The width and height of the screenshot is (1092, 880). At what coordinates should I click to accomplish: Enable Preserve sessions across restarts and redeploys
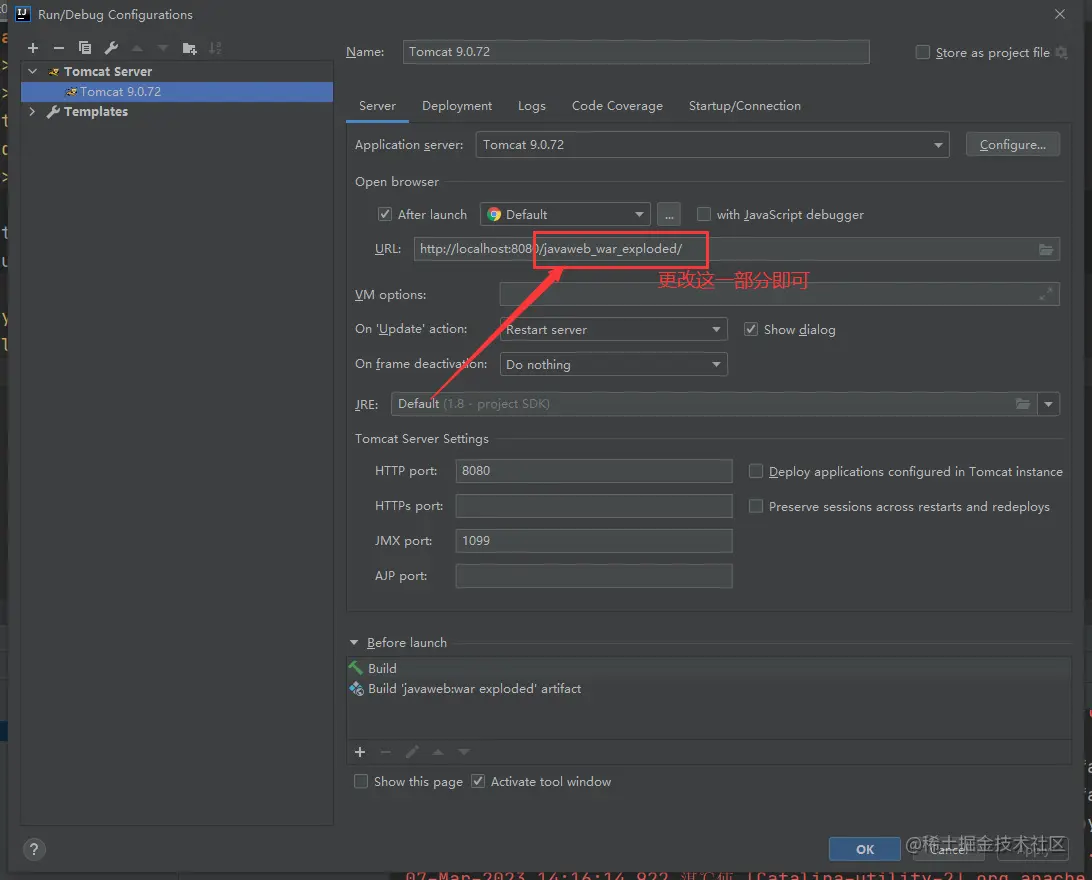click(x=756, y=506)
